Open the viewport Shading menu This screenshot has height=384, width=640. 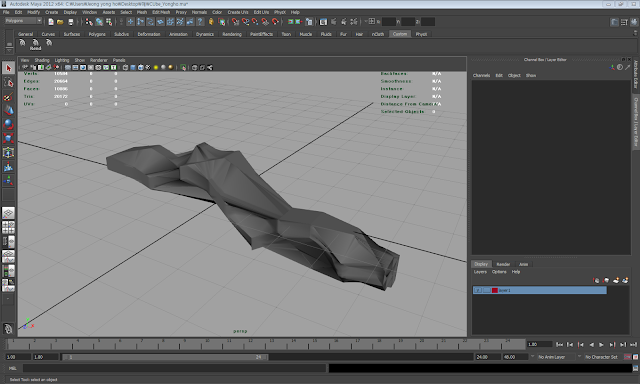[x=42, y=60]
